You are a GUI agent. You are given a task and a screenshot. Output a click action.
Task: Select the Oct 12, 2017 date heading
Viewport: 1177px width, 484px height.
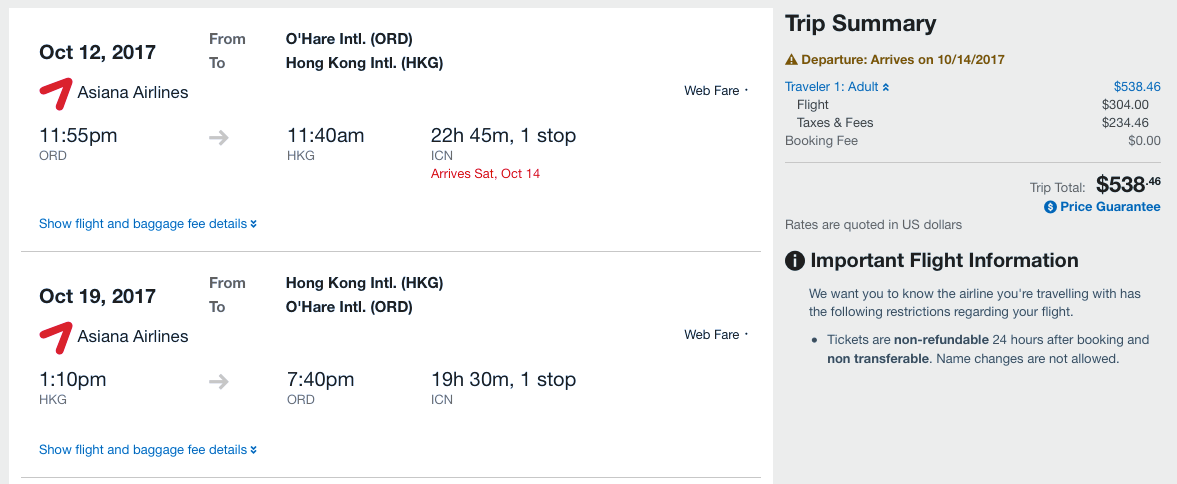coord(97,52)
